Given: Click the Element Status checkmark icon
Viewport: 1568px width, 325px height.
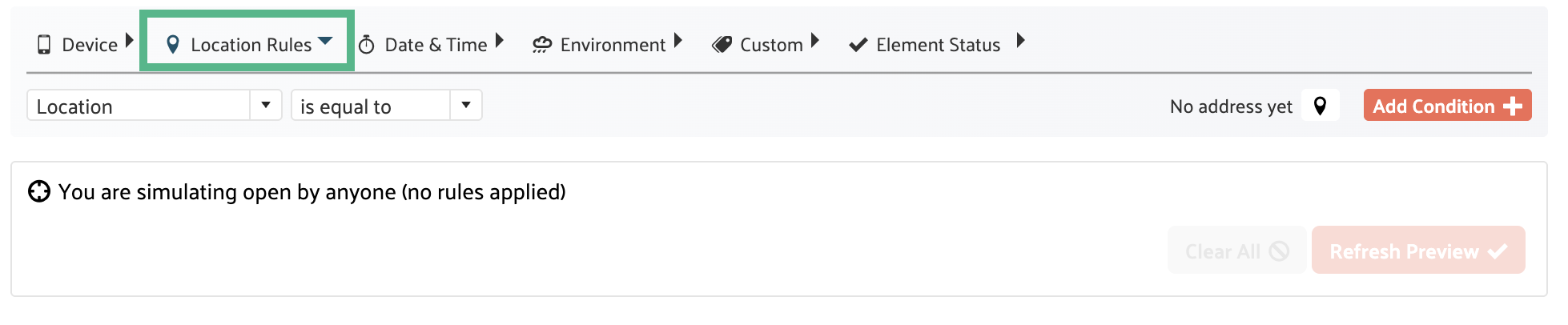Looking at the screenshot, I should click(x=858, y=45).
